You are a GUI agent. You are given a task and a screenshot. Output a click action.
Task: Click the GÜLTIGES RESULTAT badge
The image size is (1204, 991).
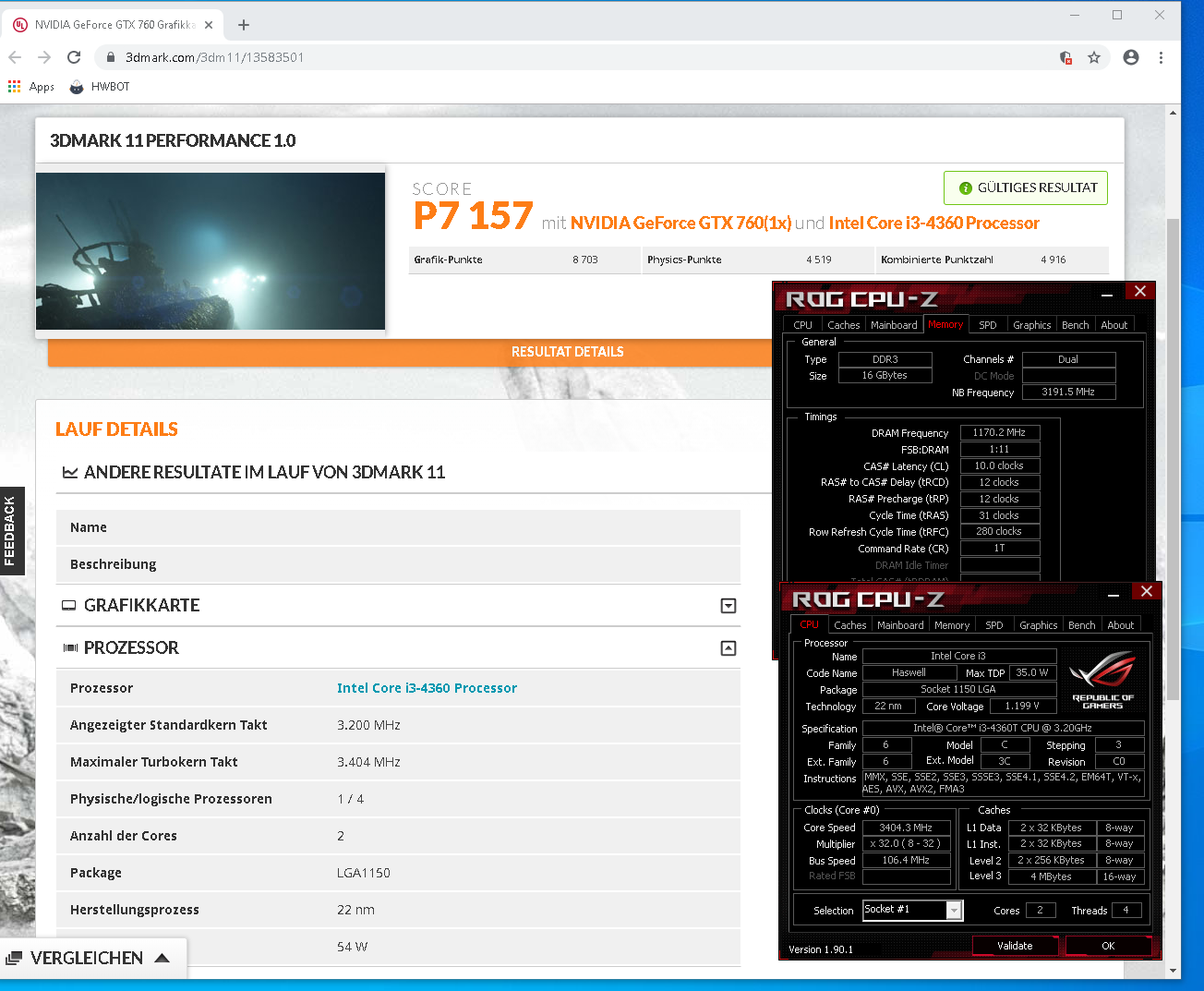click(x=1026, y=187)
